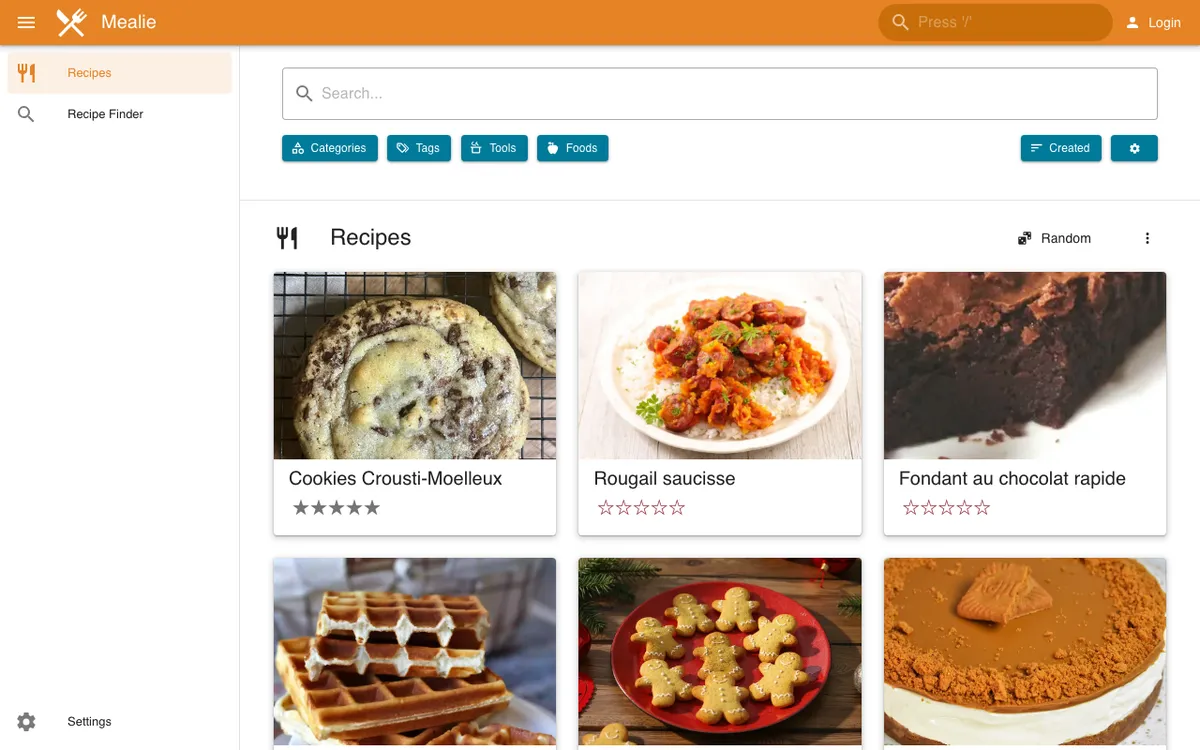The width and height of the screenshot is (1200, 750).
Task: Open the Tools filter dropdown
Action: click(x=494, y=148)
